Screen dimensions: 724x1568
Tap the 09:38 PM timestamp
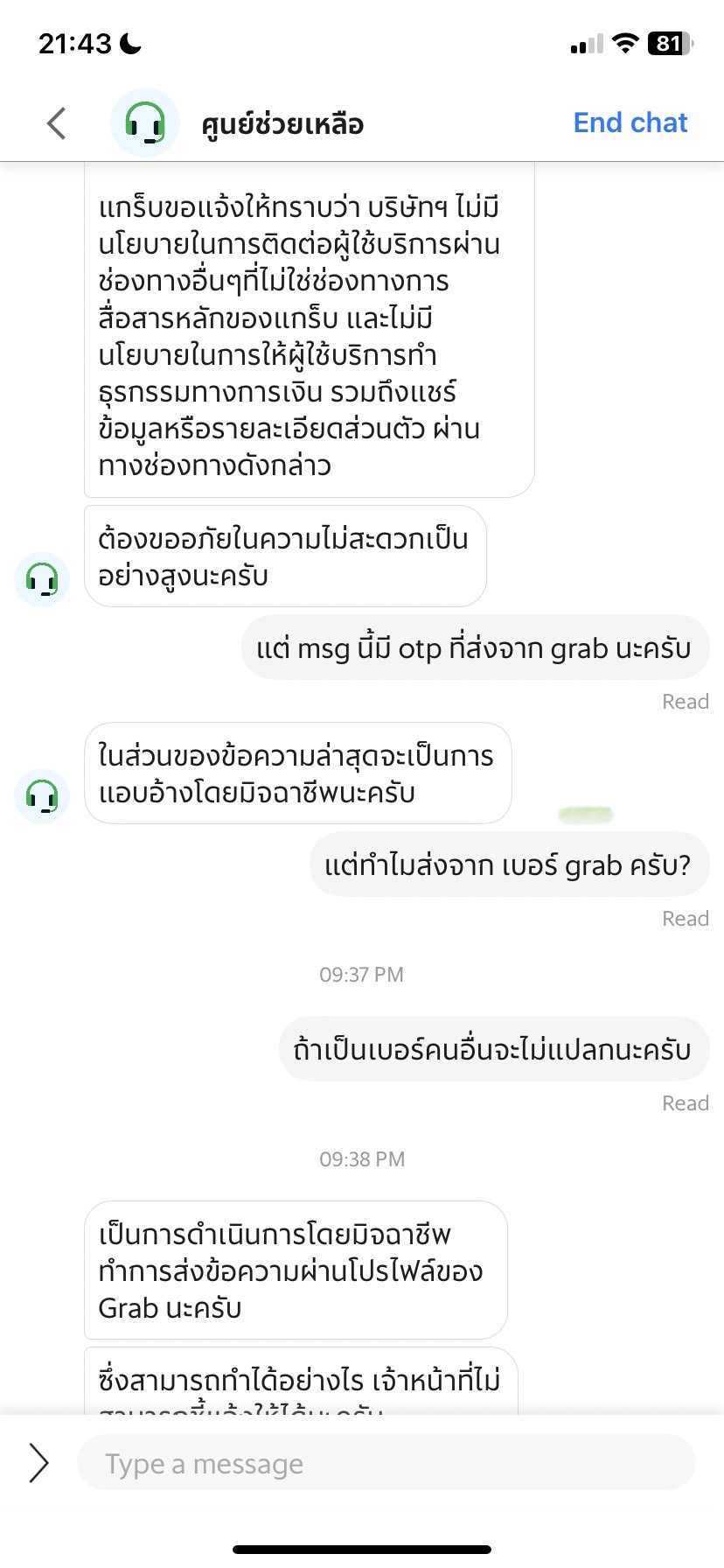[362, 1159]
